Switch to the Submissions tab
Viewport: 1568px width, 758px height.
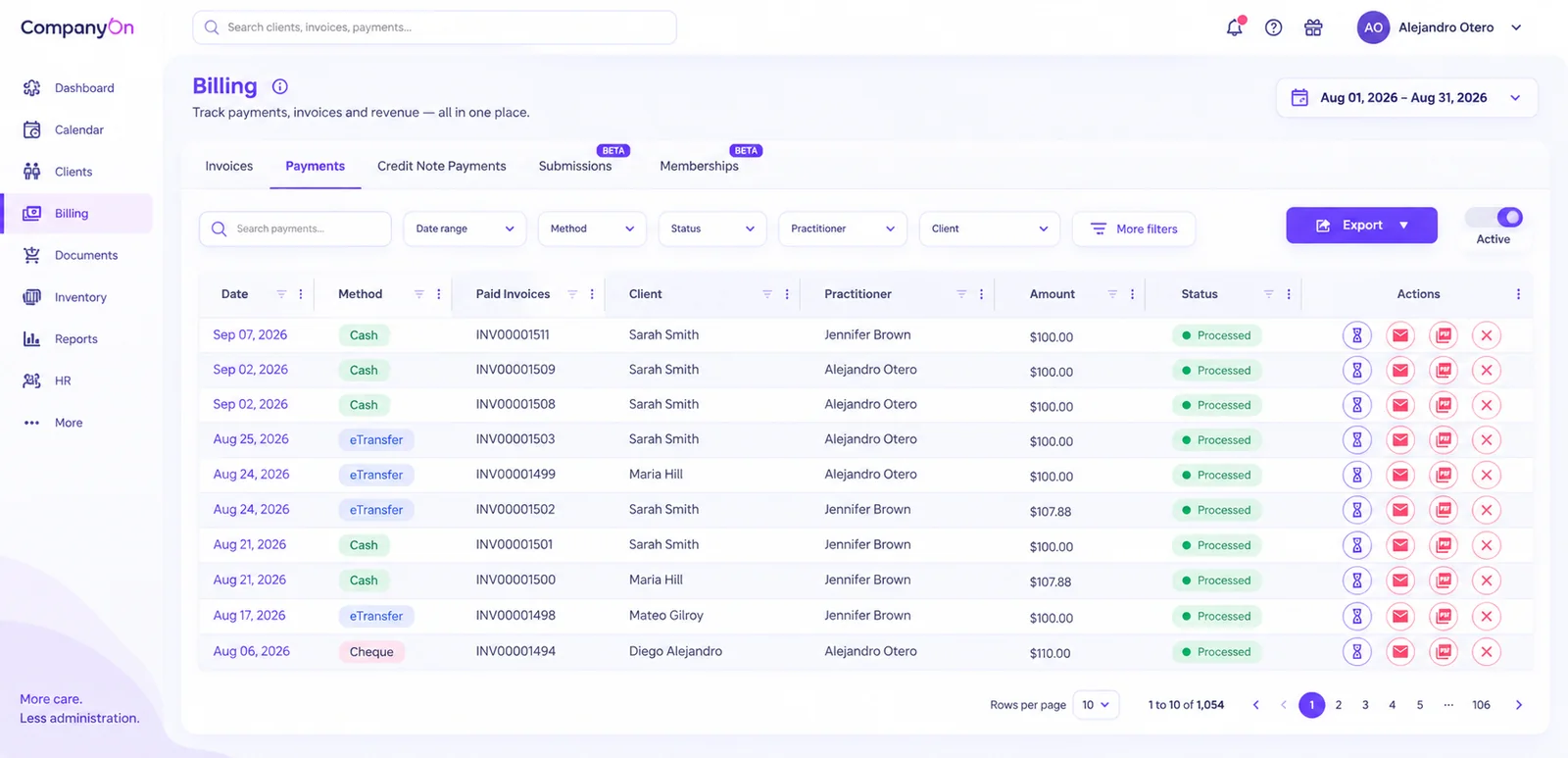575,166
